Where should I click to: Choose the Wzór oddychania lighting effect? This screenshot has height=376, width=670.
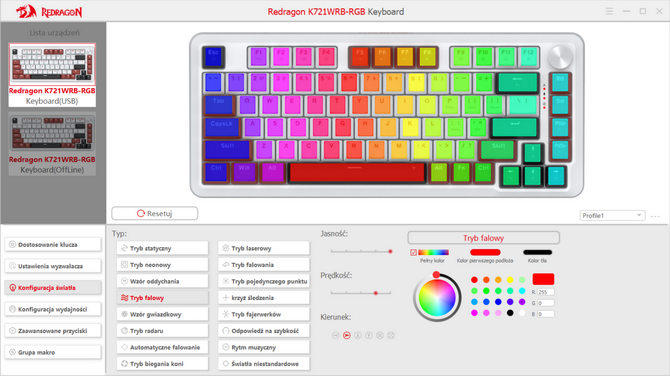click(x=162, y=281)
